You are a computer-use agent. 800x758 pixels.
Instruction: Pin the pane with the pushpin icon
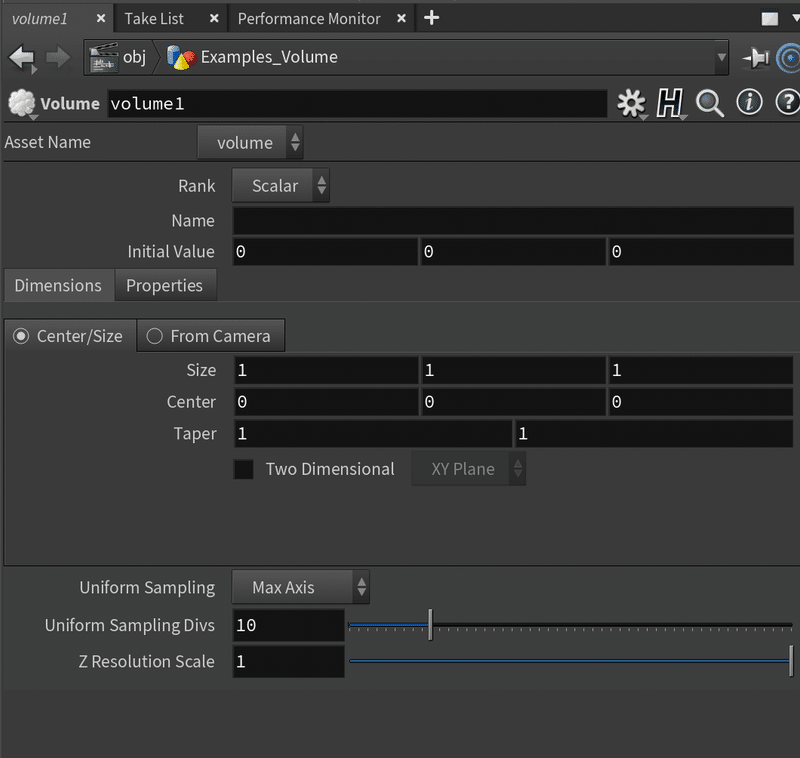(x=755, y=58)
